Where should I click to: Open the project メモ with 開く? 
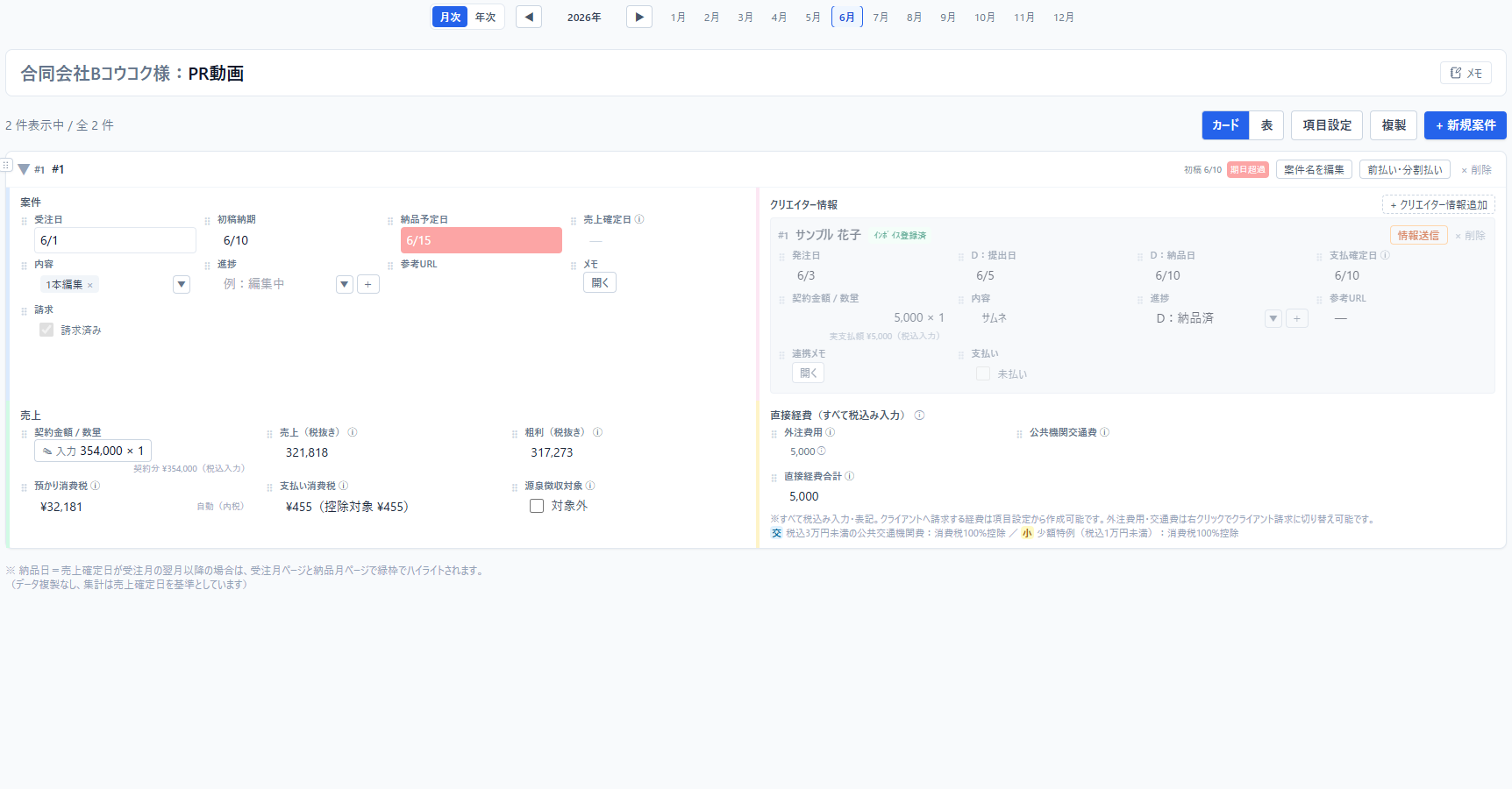point(600,282)
